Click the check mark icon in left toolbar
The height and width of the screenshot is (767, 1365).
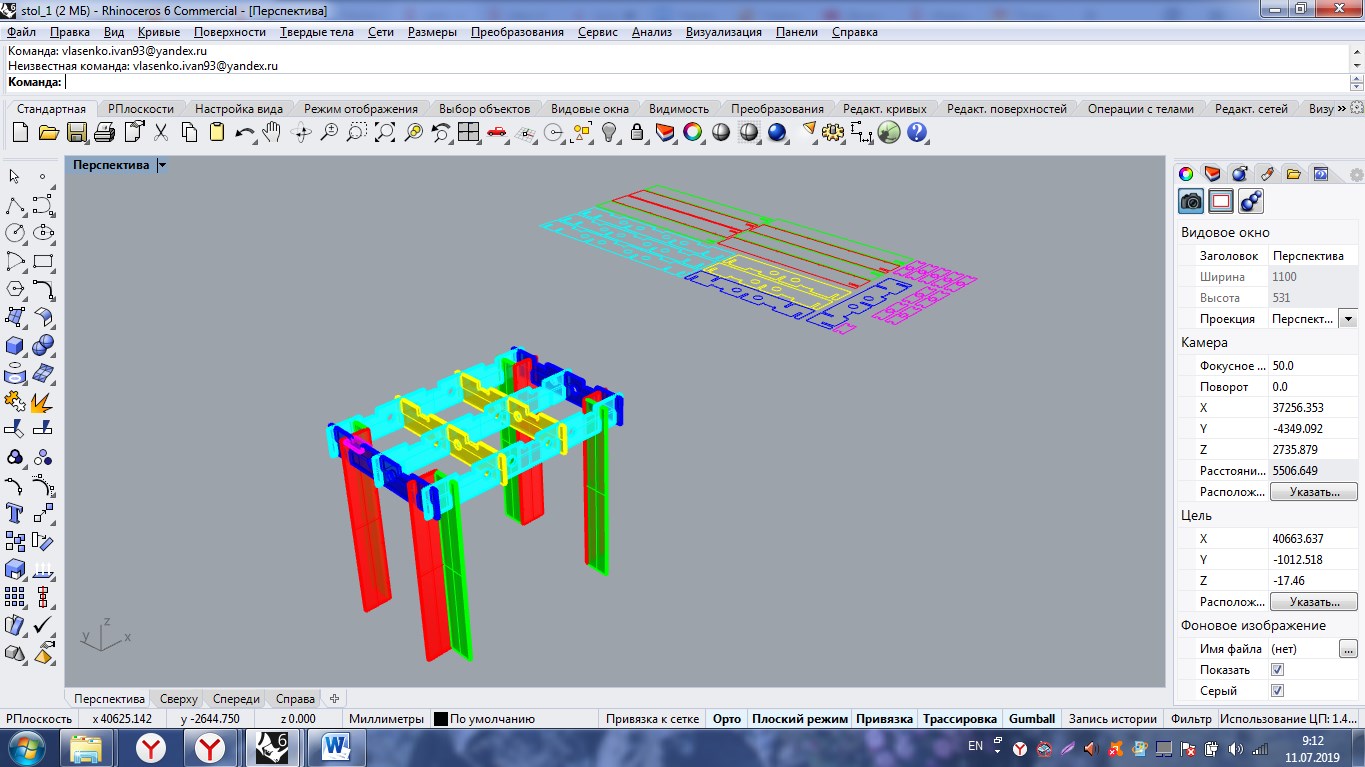[x=43, y=625]
